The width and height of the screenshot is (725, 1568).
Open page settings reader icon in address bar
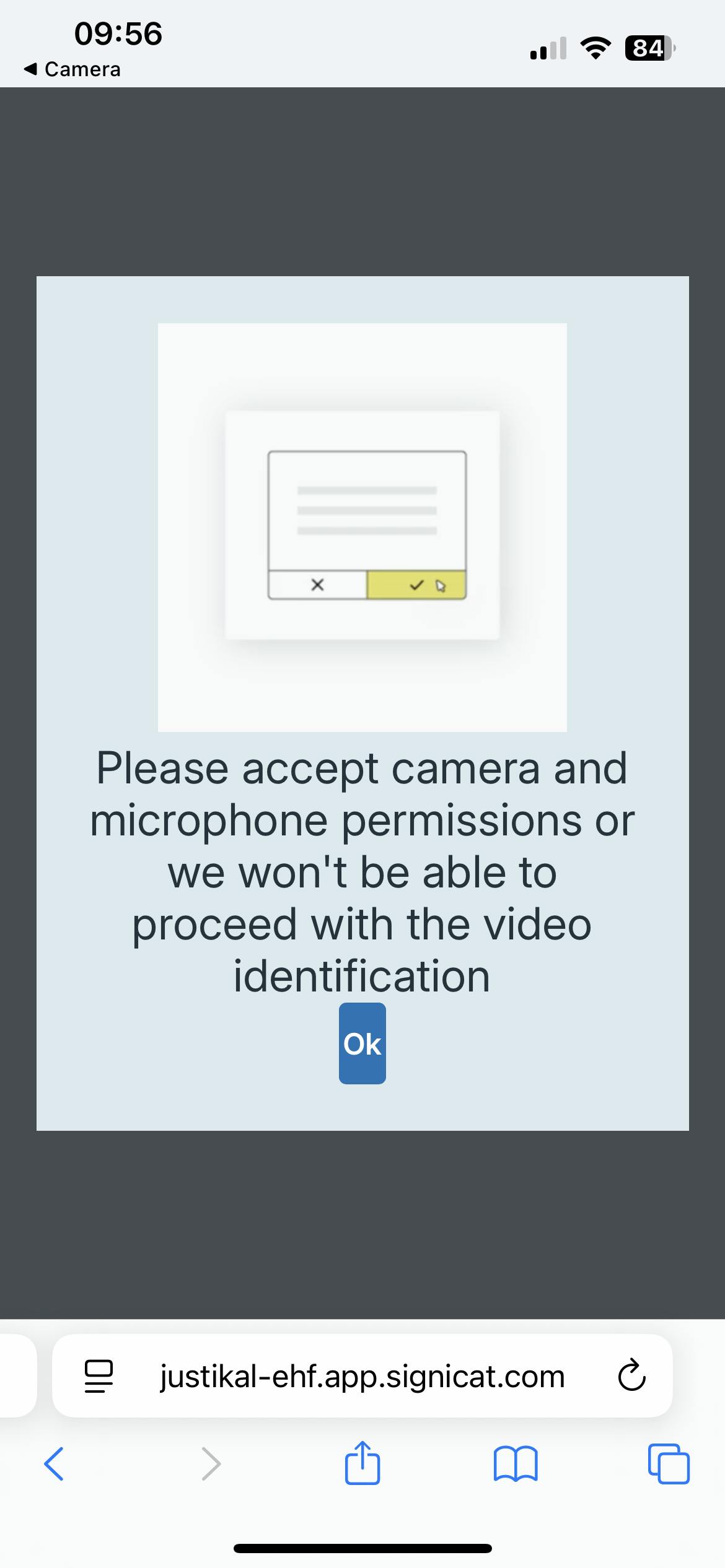99,1376
